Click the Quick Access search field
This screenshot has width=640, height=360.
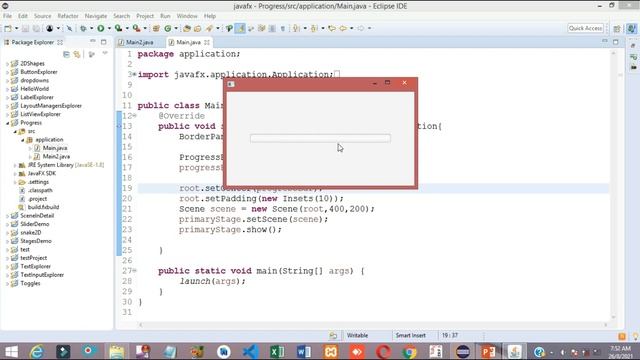(586, 28)
